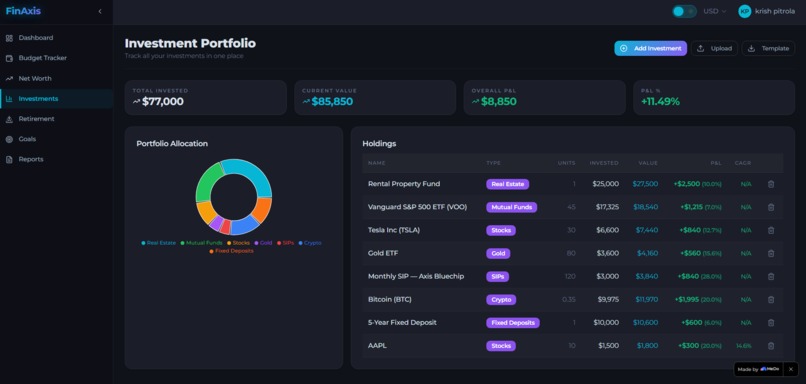Delete the AAPL holding
The height and width of the screenshot is (384, 806).
pos(771,346)
